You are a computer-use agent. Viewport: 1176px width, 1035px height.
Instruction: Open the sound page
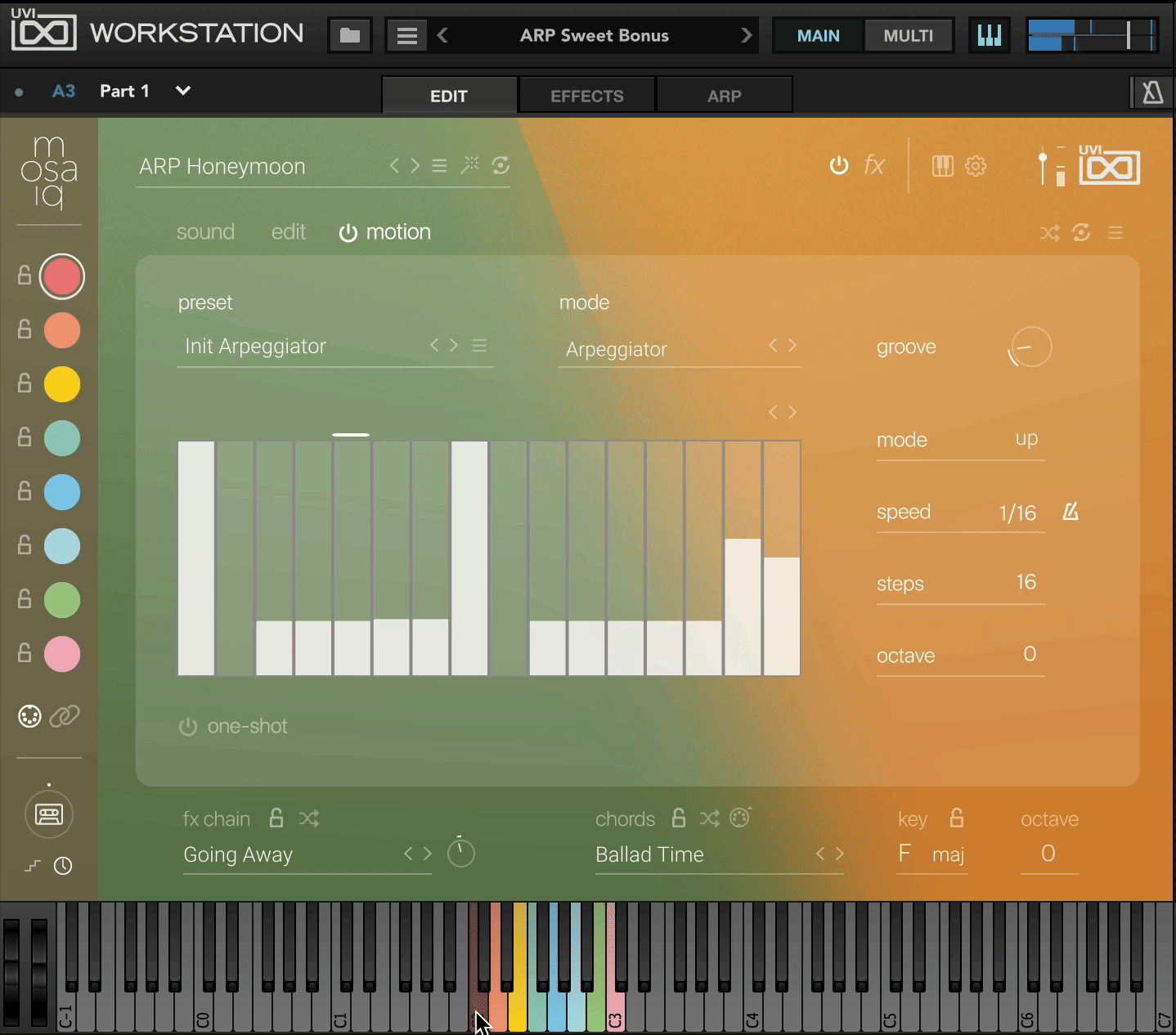(x=205, y=232)
